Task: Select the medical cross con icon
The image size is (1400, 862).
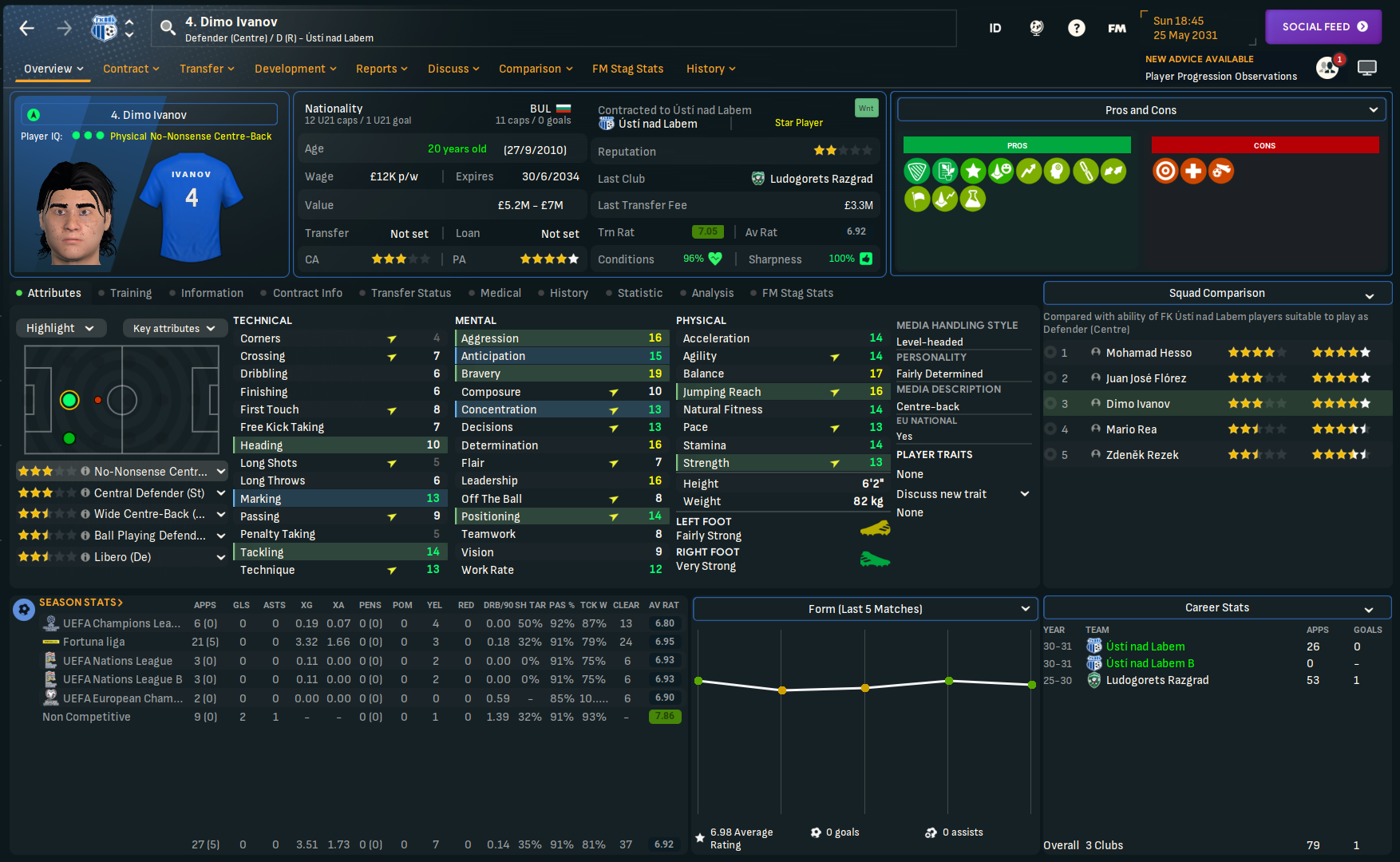Action: coord(1193,171)
